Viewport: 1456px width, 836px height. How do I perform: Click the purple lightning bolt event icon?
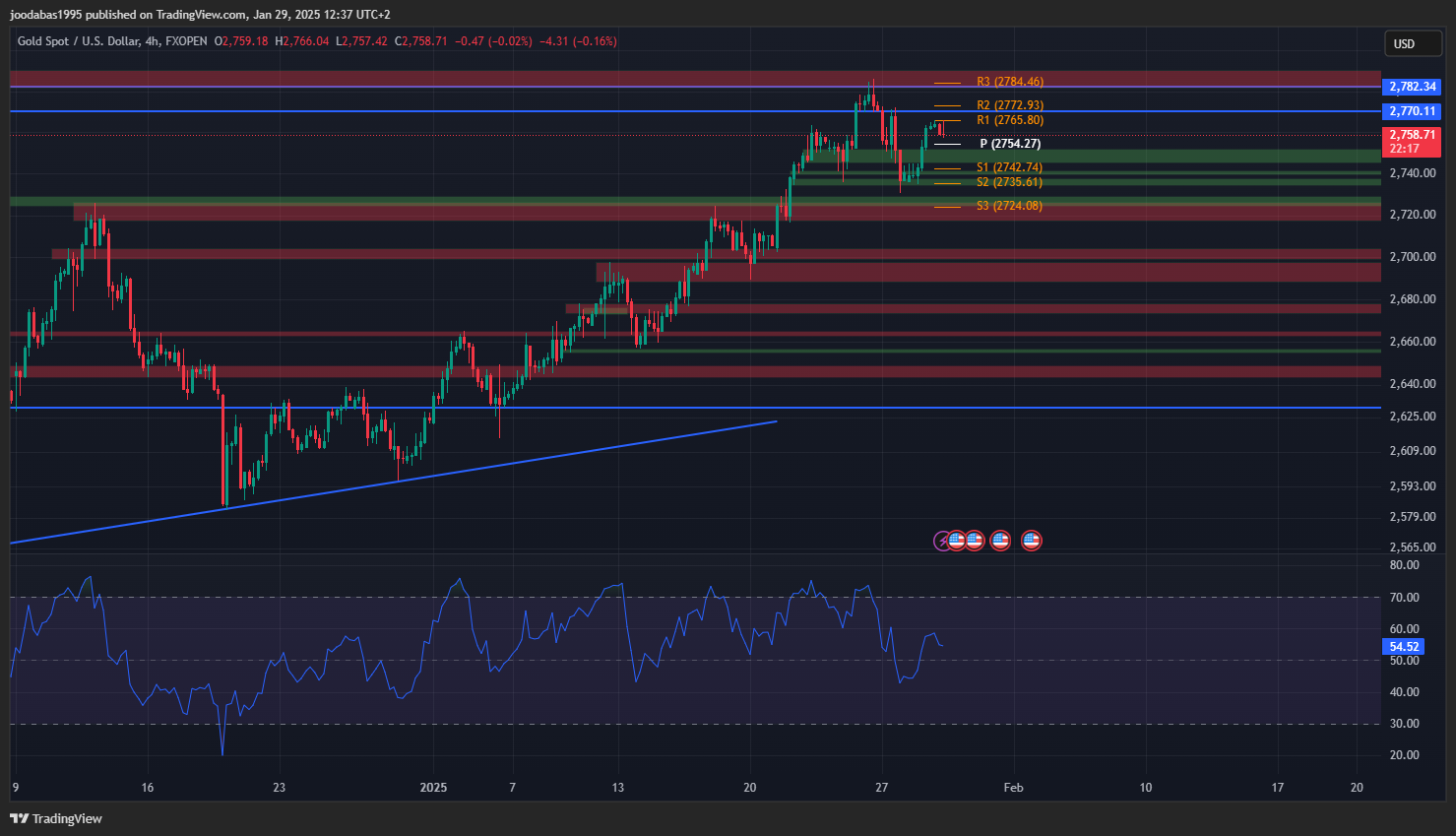[x=942, y=541]
